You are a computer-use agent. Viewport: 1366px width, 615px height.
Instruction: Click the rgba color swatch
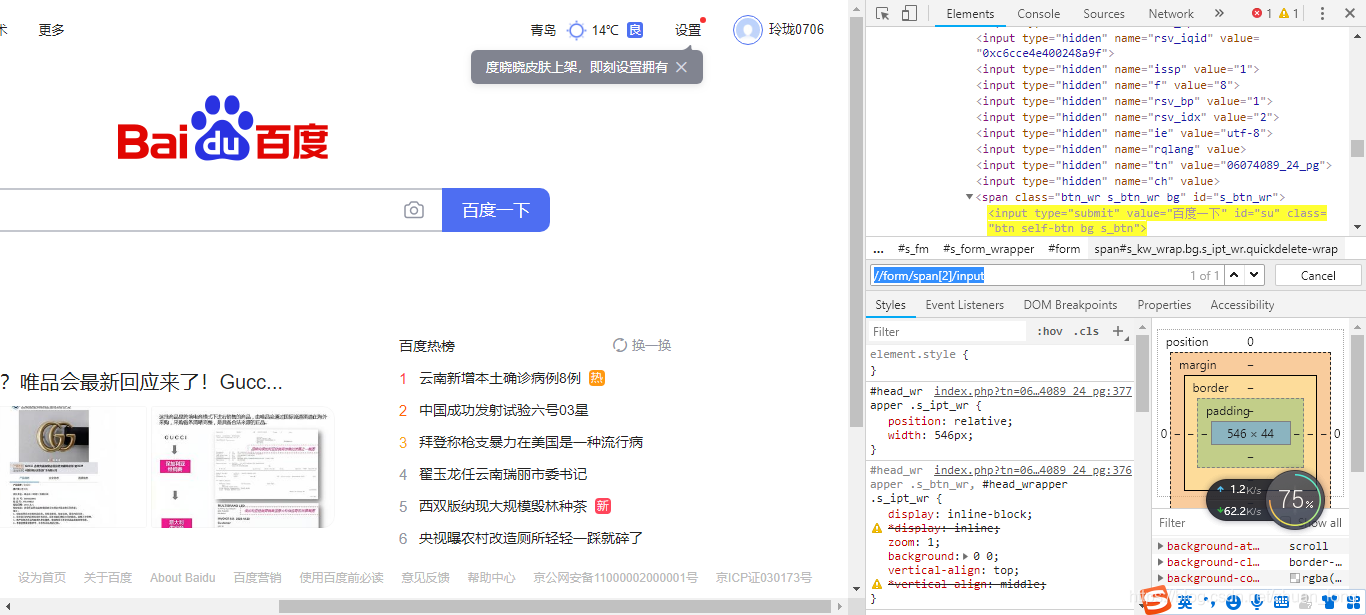(1295, 578)
